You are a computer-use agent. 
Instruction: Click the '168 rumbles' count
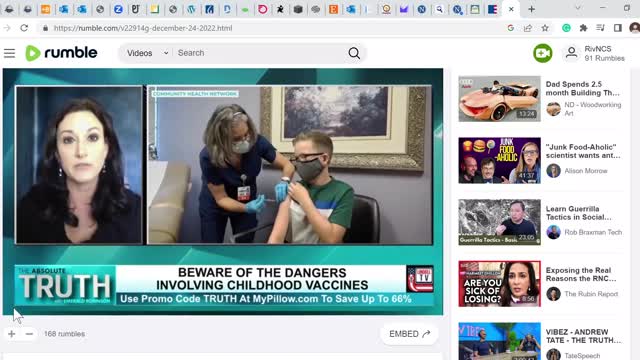(64, 334)
